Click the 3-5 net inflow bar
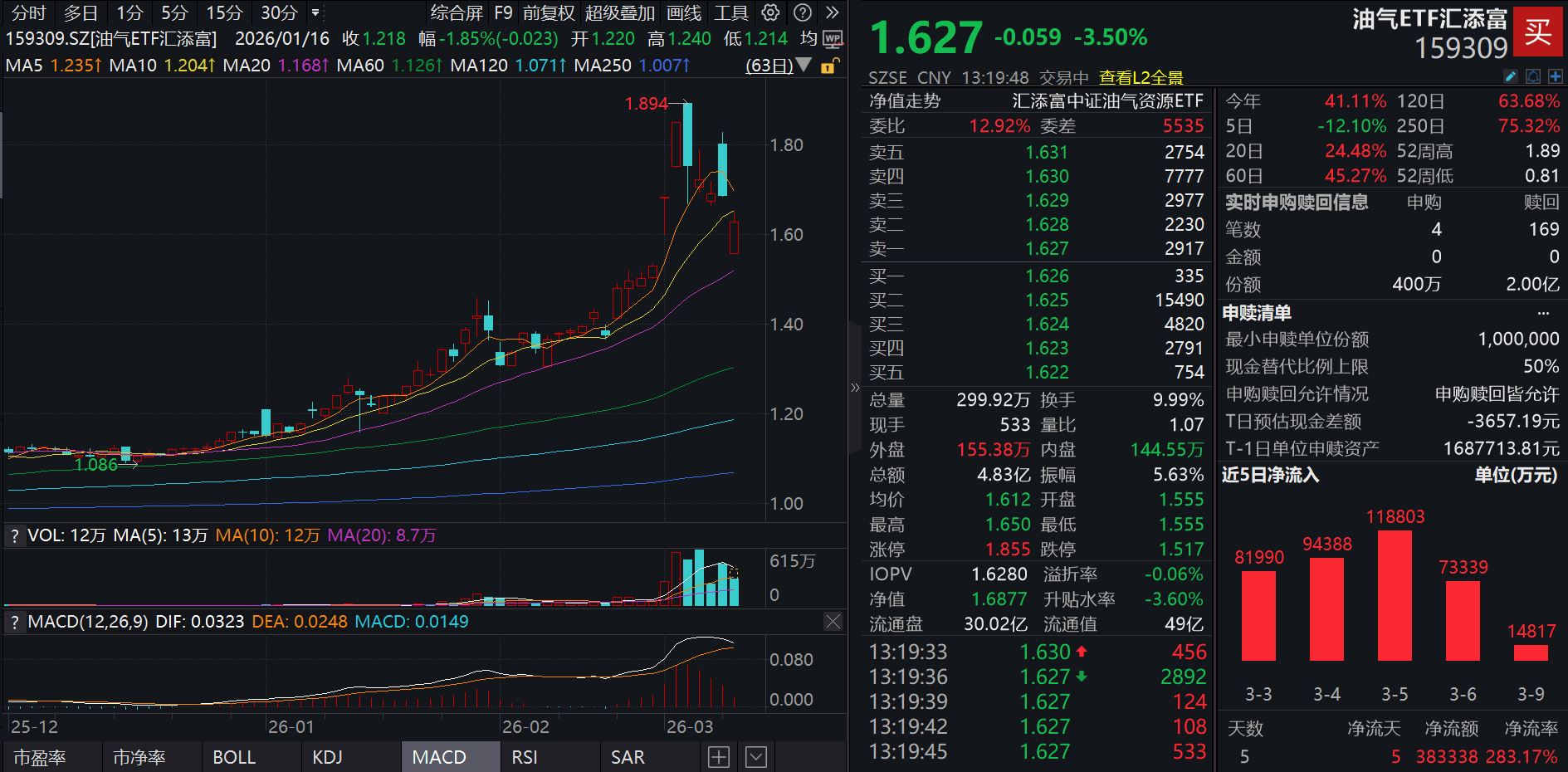Image resolution: width=1568 pixels, height=772 pixels. click(1395, 595)
